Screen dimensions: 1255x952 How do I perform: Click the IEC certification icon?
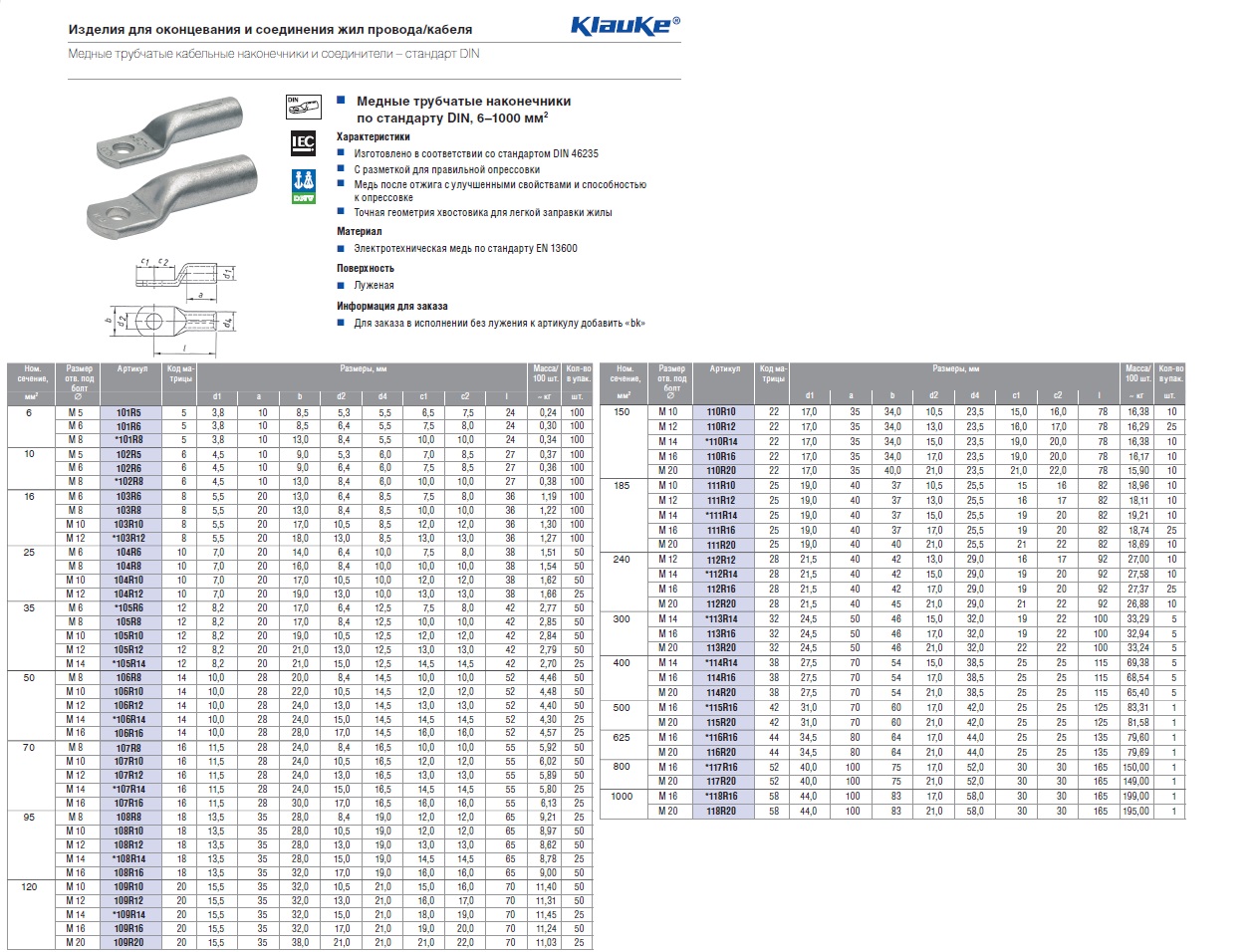click(302, 142)
